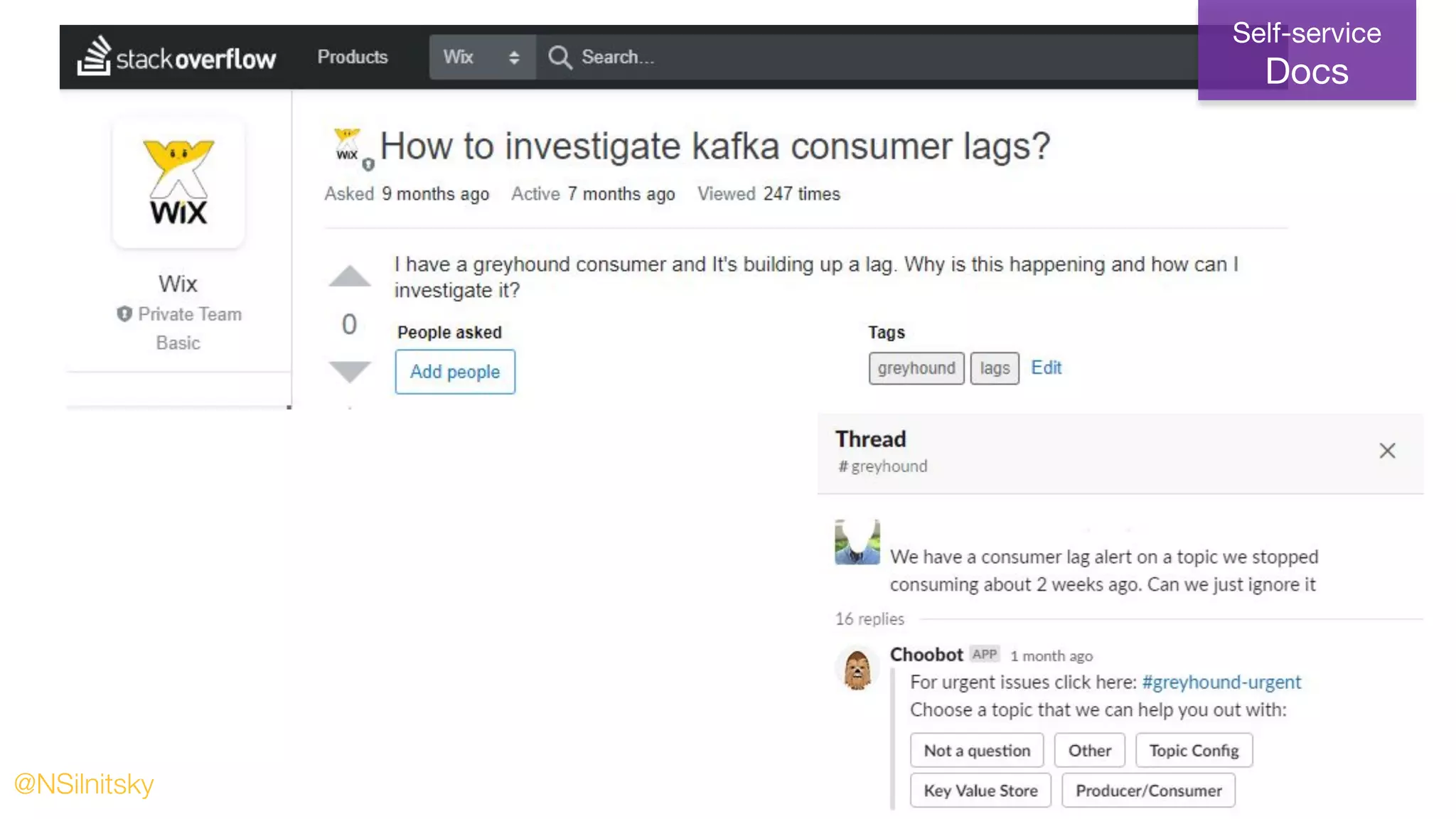The width and height of the screenshot is (1456, 819).
Task: Click the search magnifier icon
Action: tap(560, 57)
